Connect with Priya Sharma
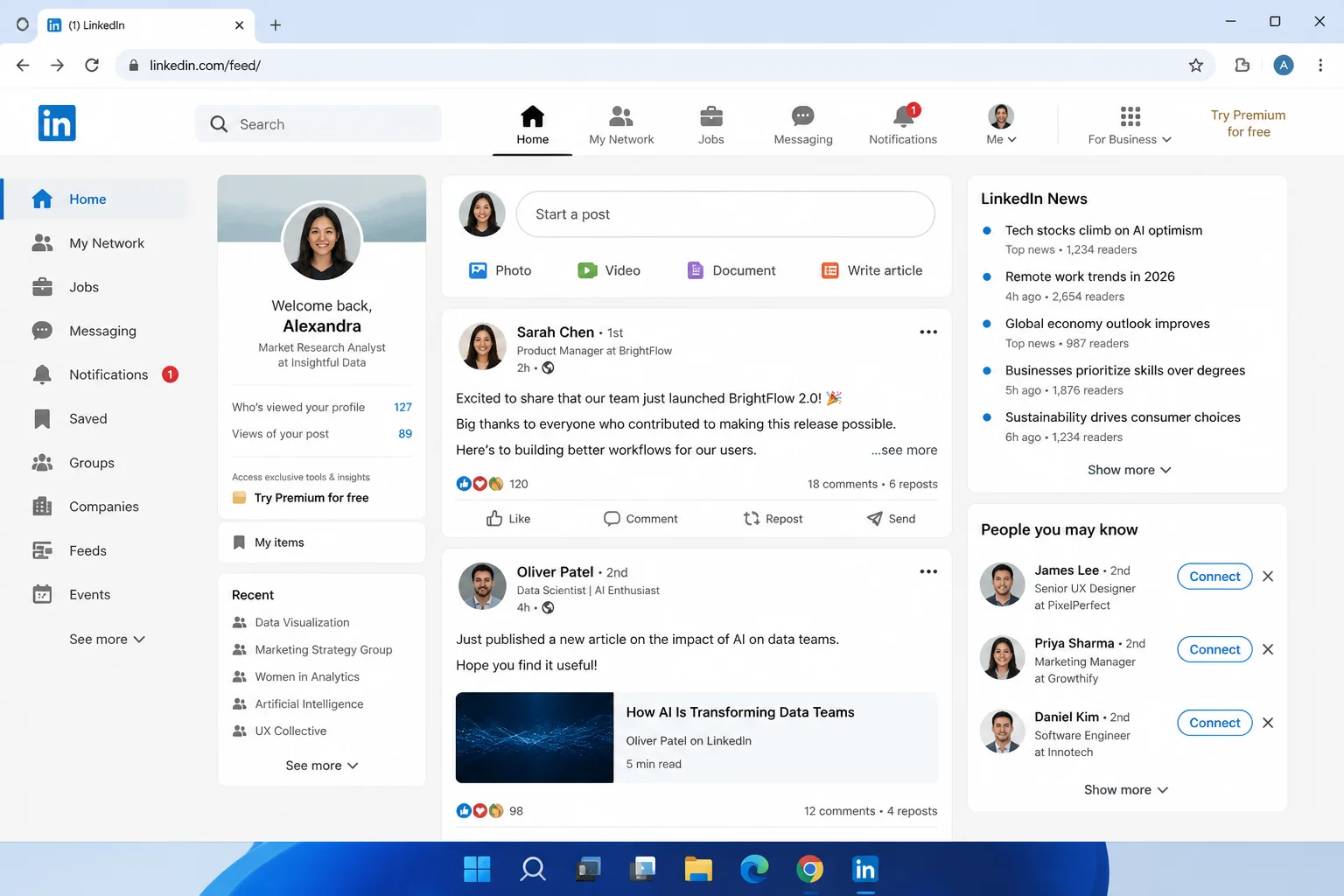This screenshot has width=1344, height=896. point(1214,649)
